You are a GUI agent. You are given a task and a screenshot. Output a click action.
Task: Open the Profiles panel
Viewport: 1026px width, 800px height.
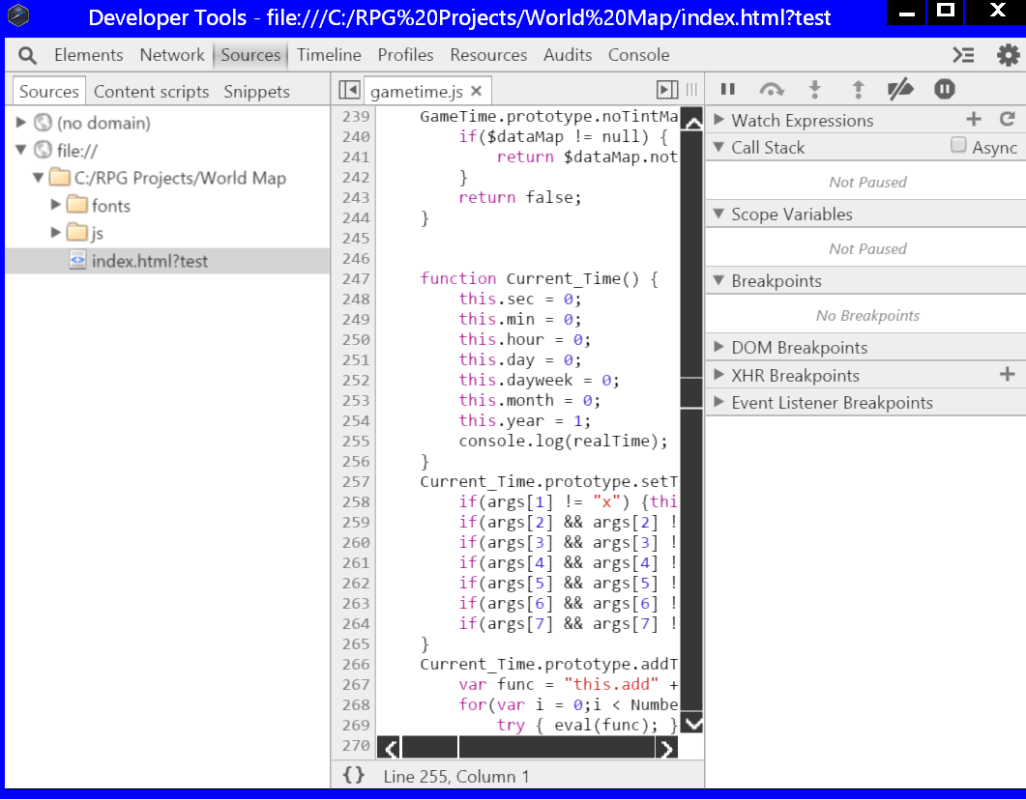pyautogui.click(x=406, y=55)
